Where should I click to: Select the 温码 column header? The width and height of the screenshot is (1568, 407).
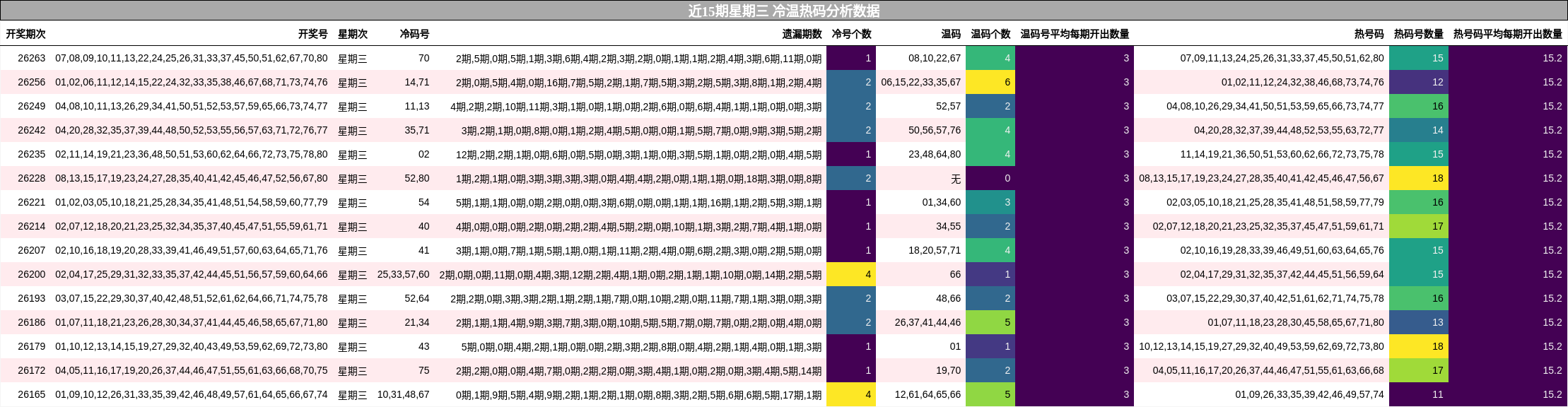[951, 34]
